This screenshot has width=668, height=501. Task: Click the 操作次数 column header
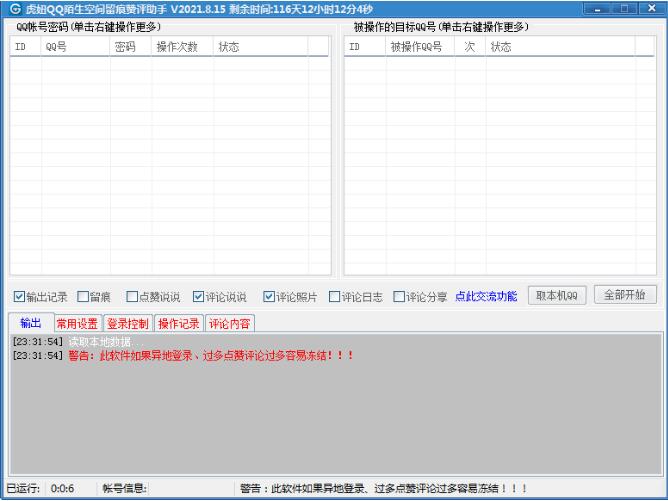[182, 46]
